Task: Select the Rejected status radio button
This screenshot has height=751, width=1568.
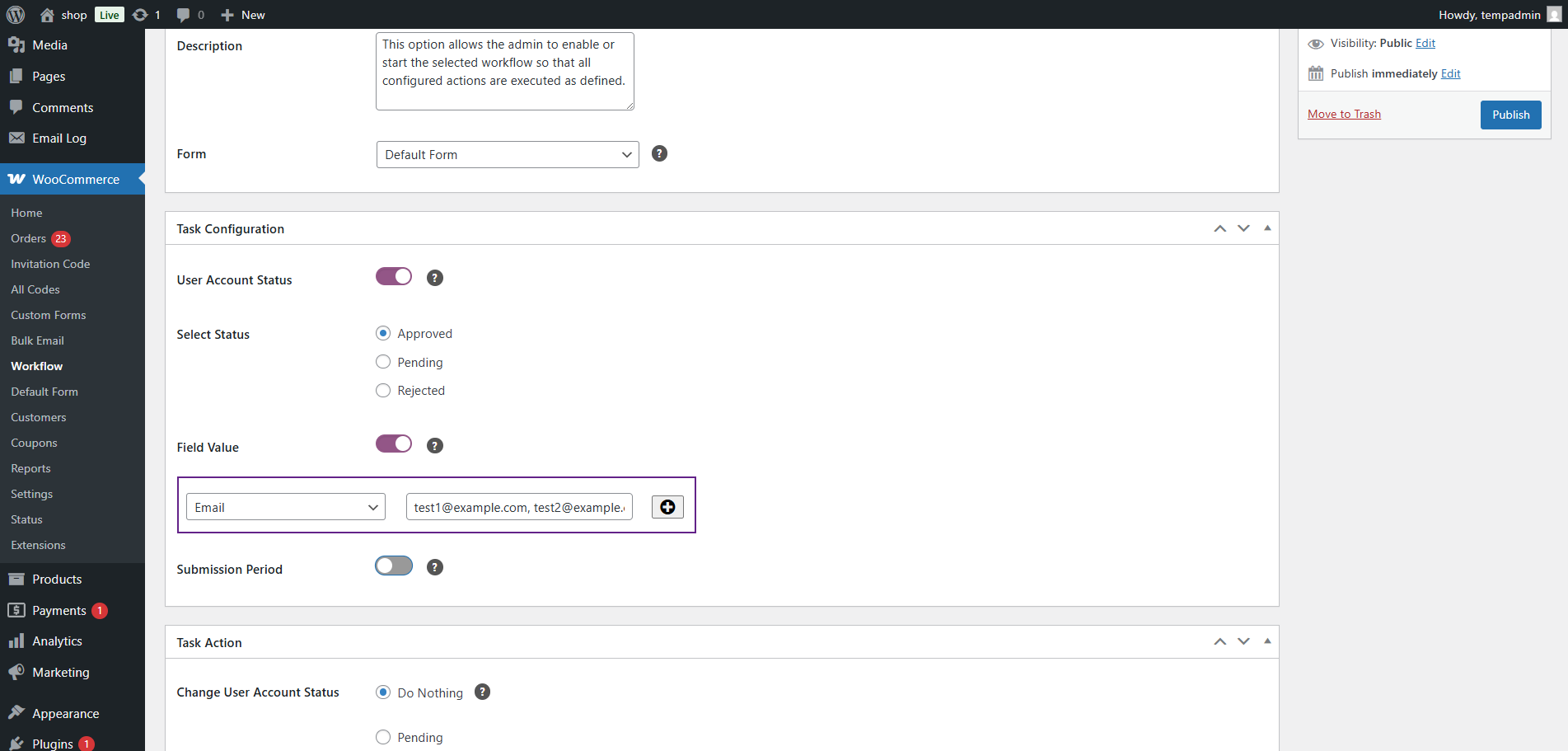Action: 383,391
